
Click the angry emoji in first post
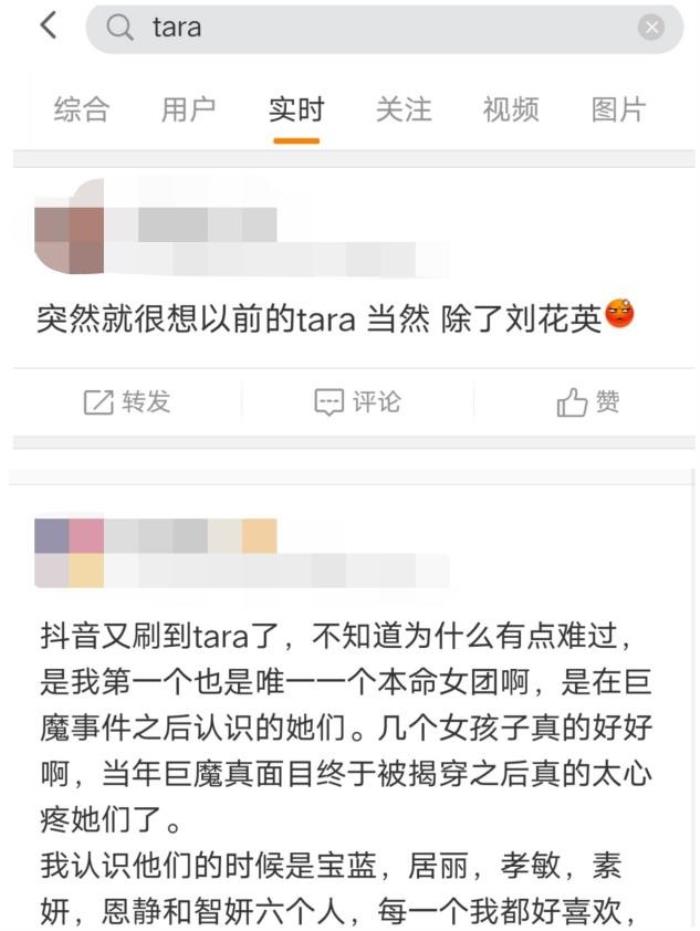point(619,314)
